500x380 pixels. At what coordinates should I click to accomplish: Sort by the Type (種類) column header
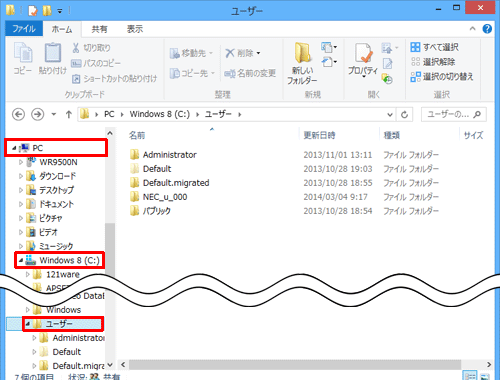click(392, 135)
